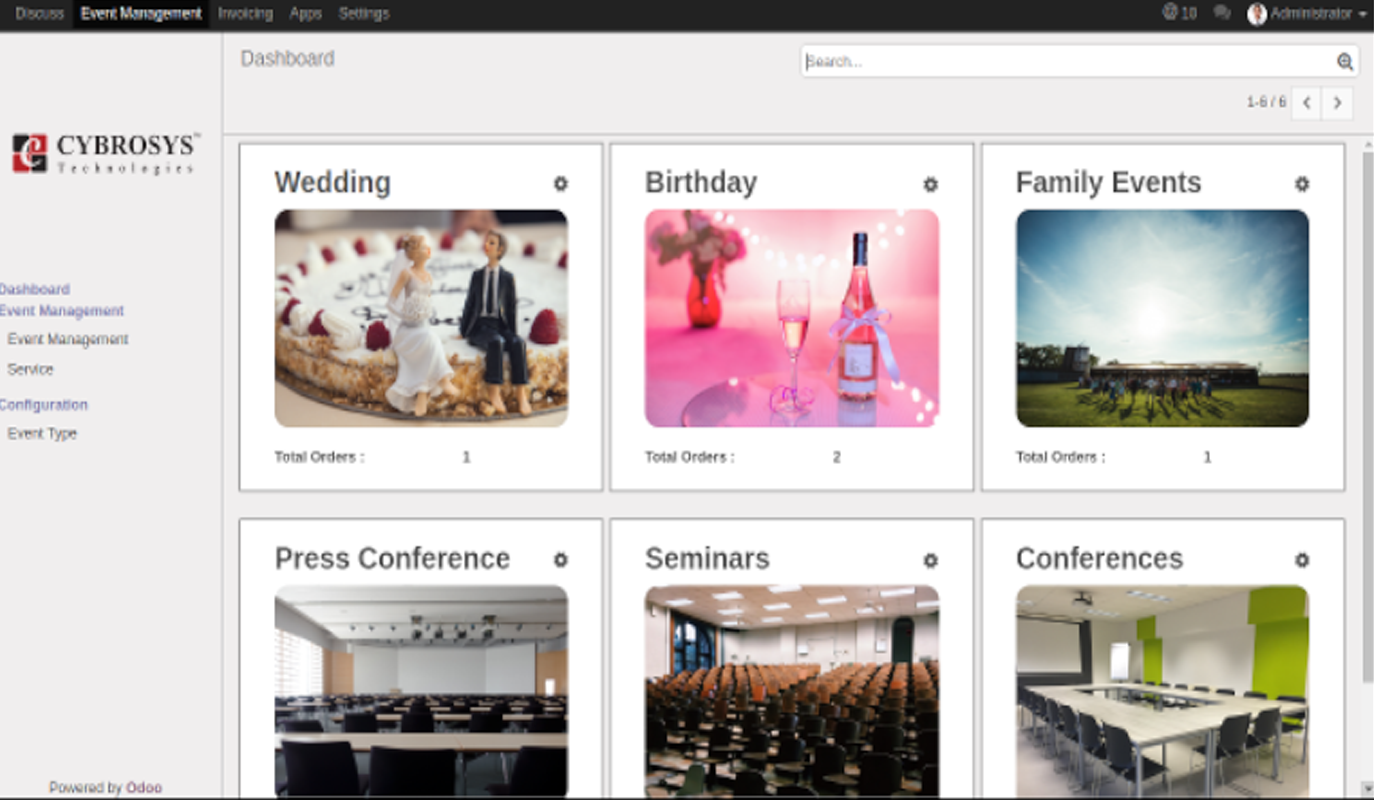This screenshot has height=800, width=1374.
Task: Click the Wedding cake thumbnail
Action: (421, 318)
